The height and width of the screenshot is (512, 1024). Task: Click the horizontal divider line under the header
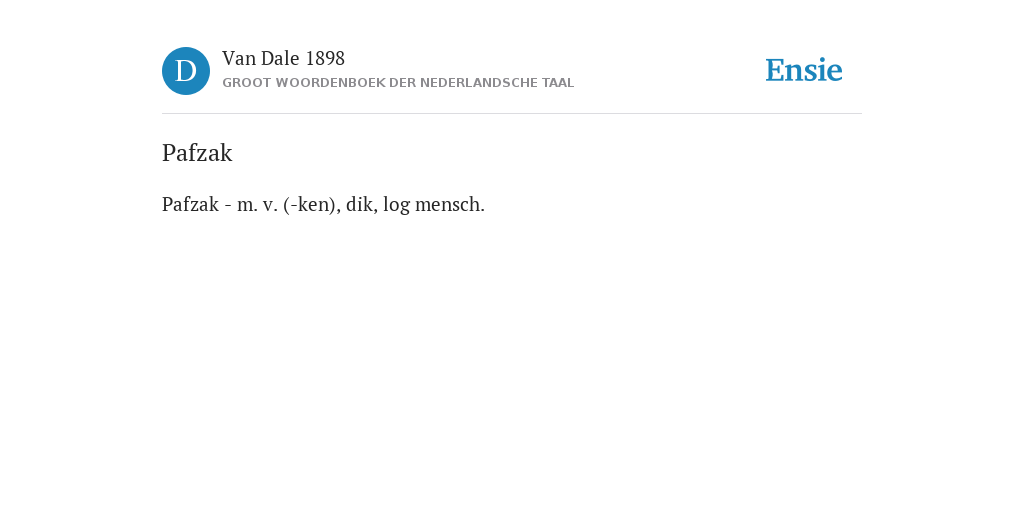pyautogui.click(x=512, y=114)
